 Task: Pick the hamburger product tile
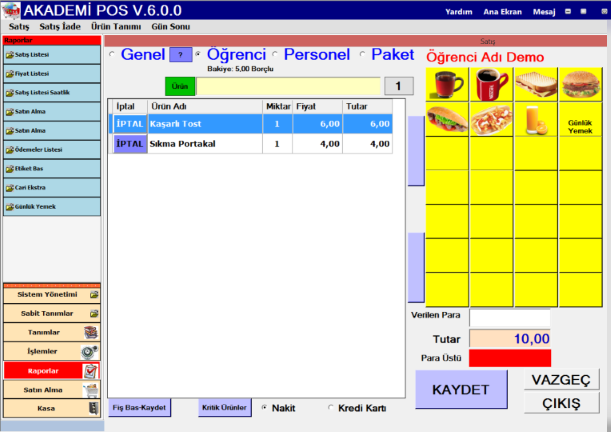tap(581, 85)
